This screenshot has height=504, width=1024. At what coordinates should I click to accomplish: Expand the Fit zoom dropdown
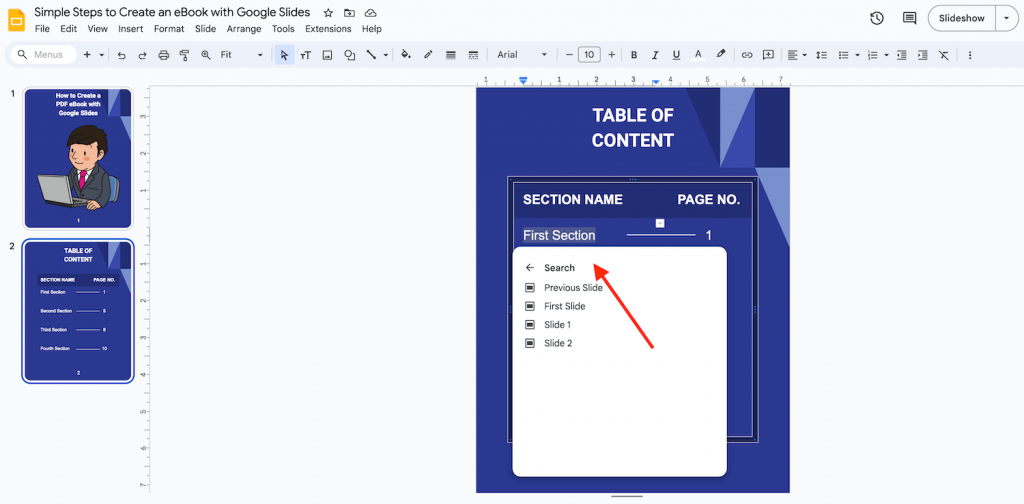[x=241, y=55]
